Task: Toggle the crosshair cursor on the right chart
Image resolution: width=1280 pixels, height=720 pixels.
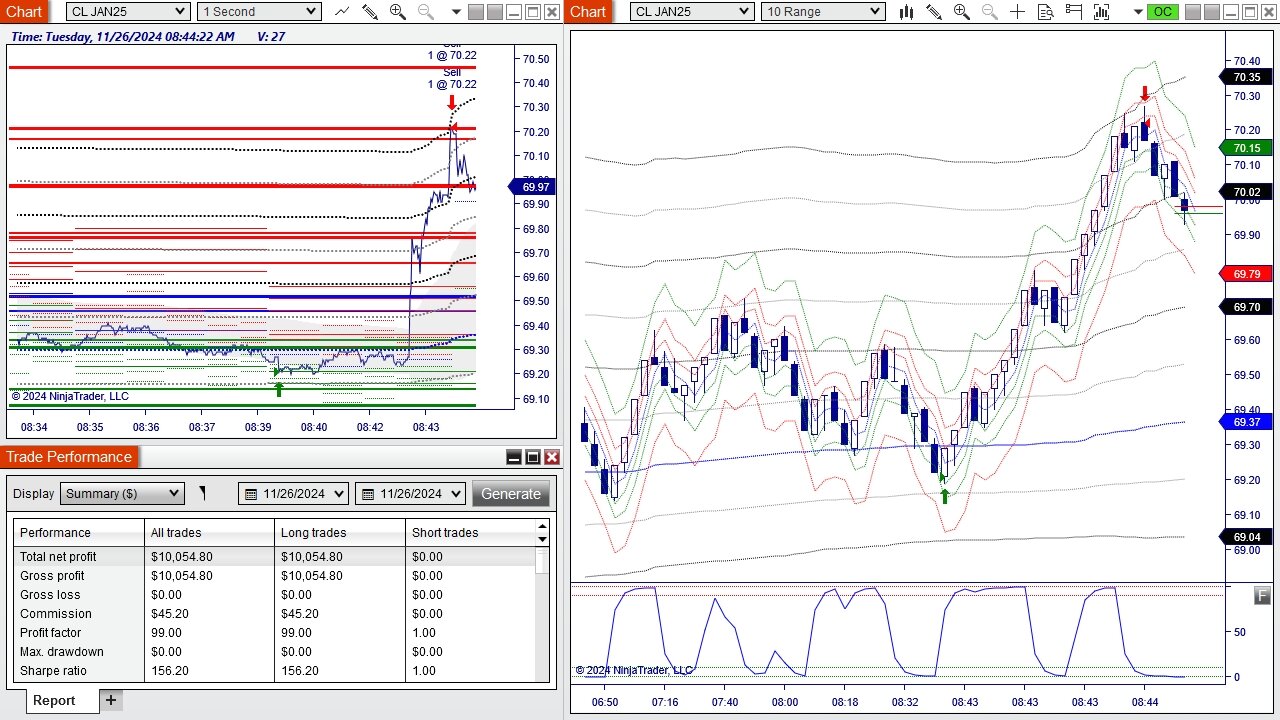Action: coord(1018,11)
